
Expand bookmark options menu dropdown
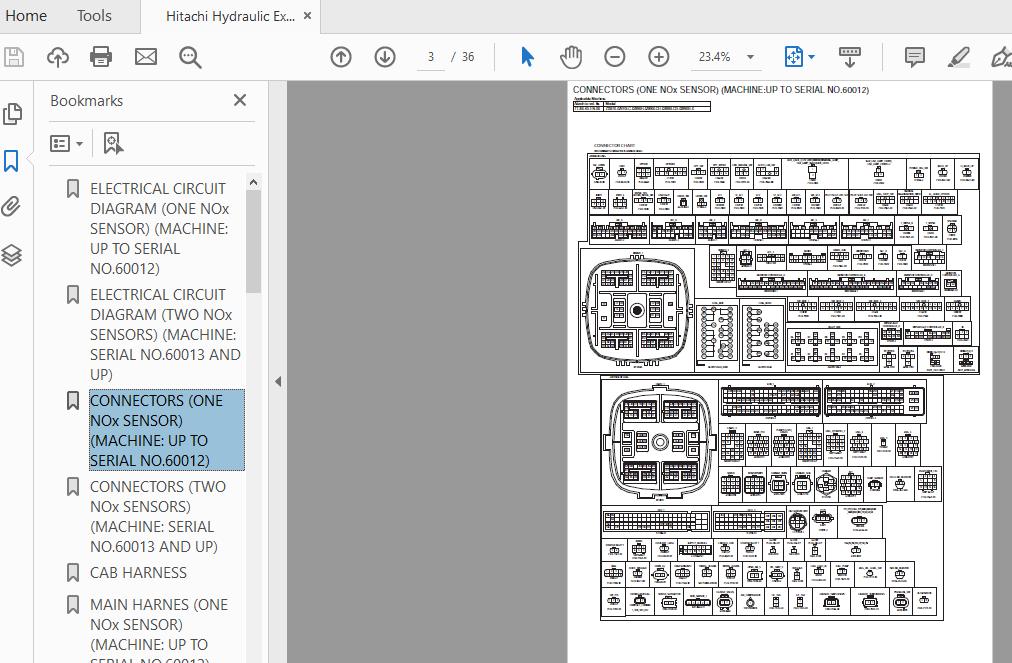coord(67,144)
